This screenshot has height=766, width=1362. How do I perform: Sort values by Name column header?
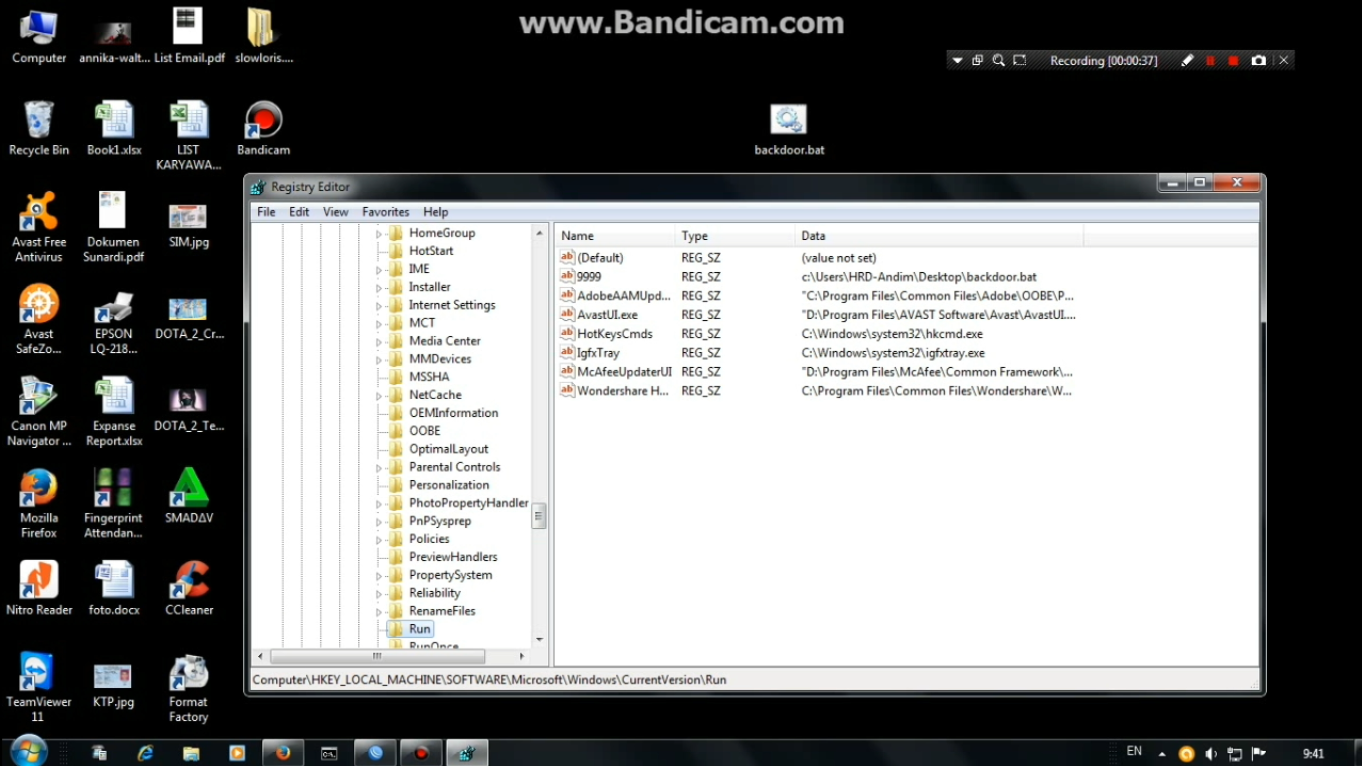point(615,236)
